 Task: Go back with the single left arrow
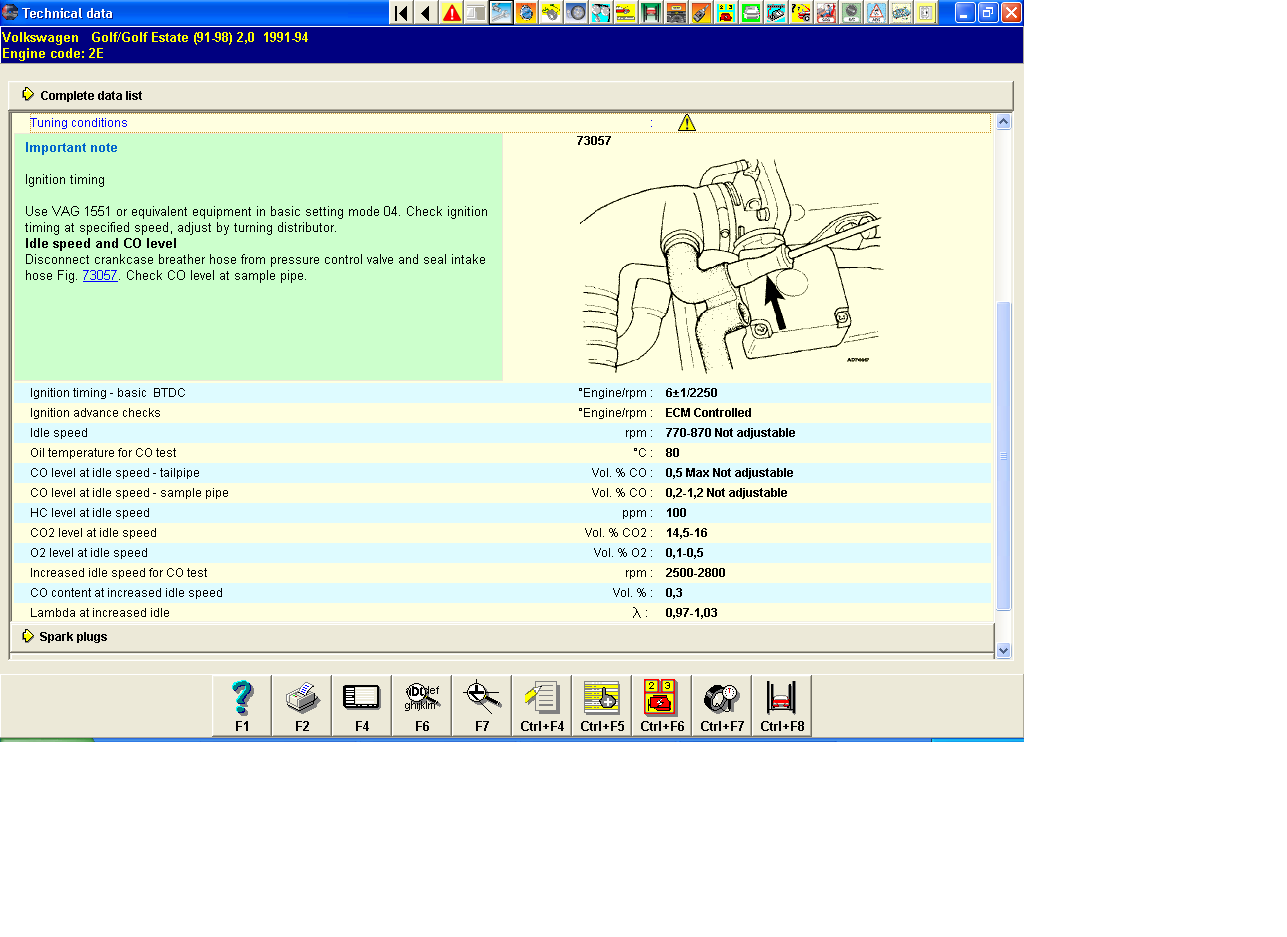tap(426, 13)
